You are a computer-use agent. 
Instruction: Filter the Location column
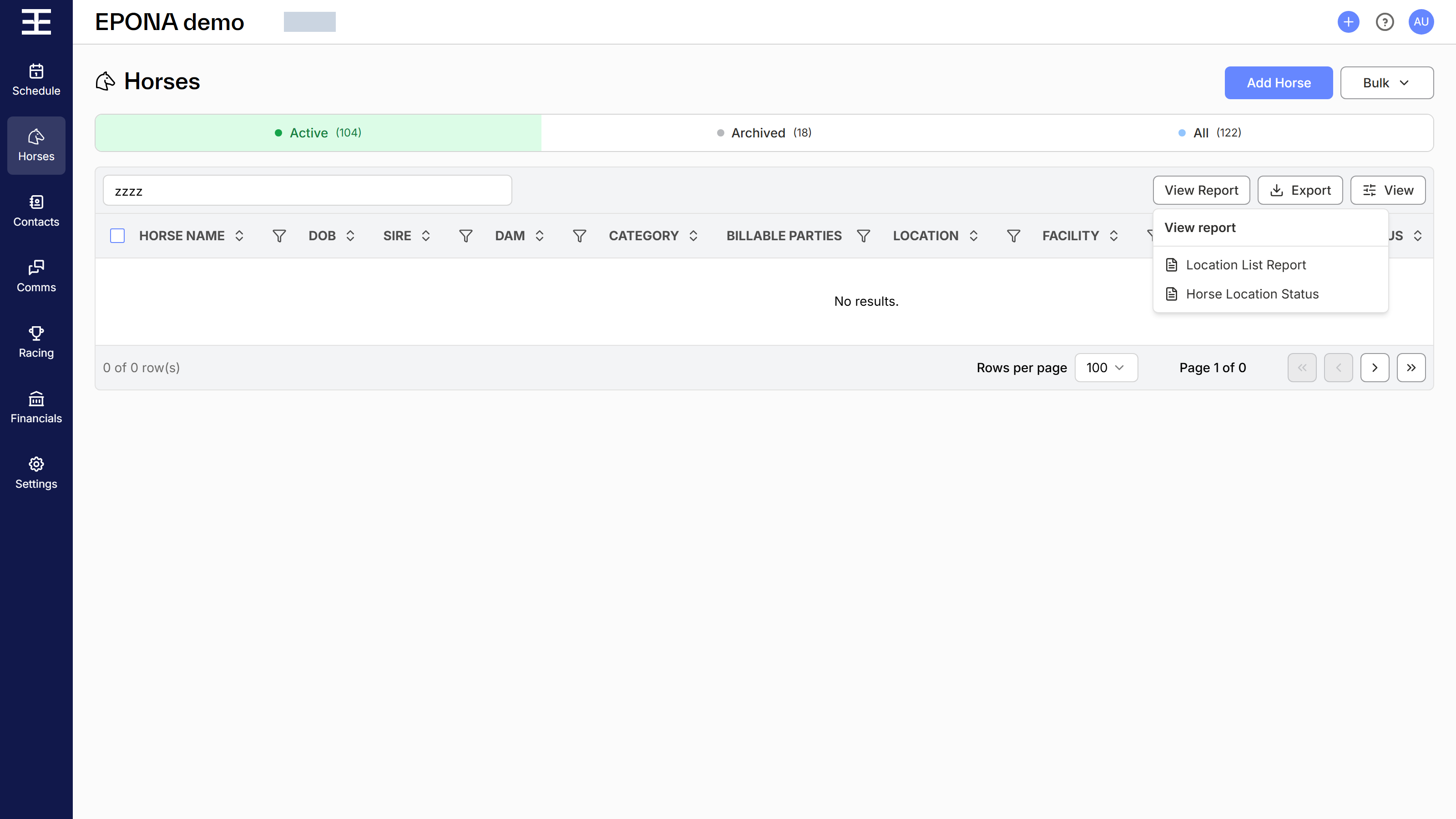(1013, 236)
